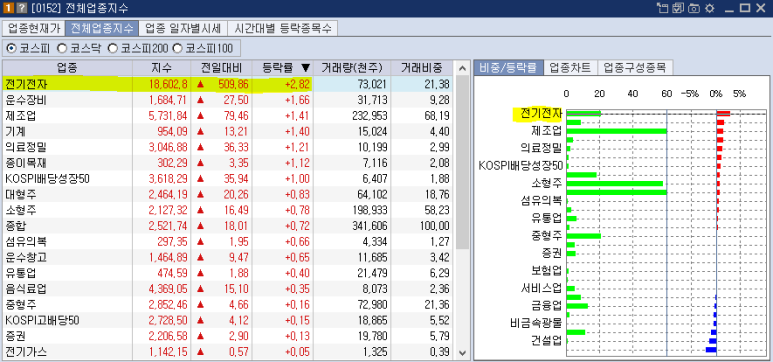Sort by the 지수 column header
Screen dimensions: 773x362
click(x=162, y=68)
